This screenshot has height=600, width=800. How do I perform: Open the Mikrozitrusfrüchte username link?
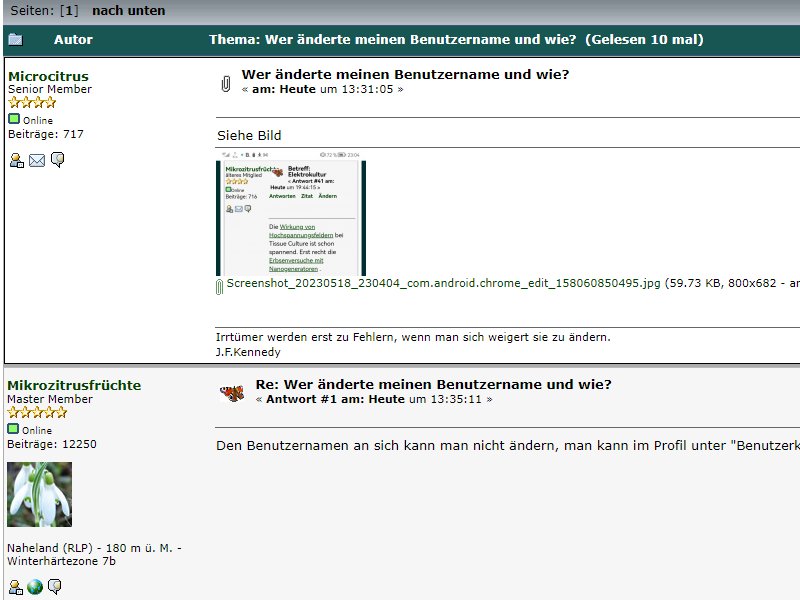tap(74, 385)
